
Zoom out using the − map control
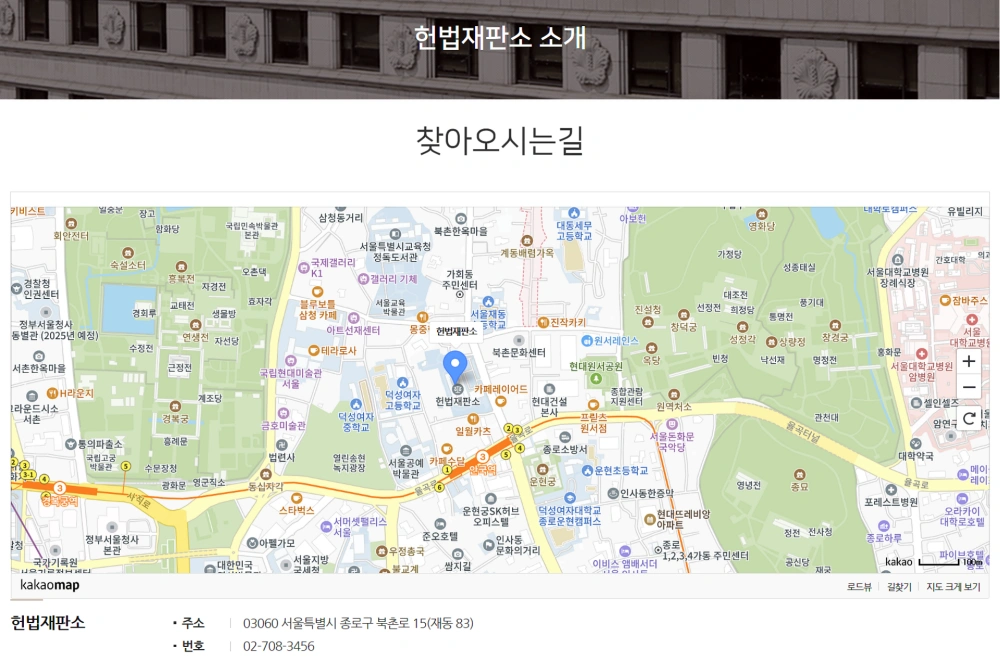point(969,386)
